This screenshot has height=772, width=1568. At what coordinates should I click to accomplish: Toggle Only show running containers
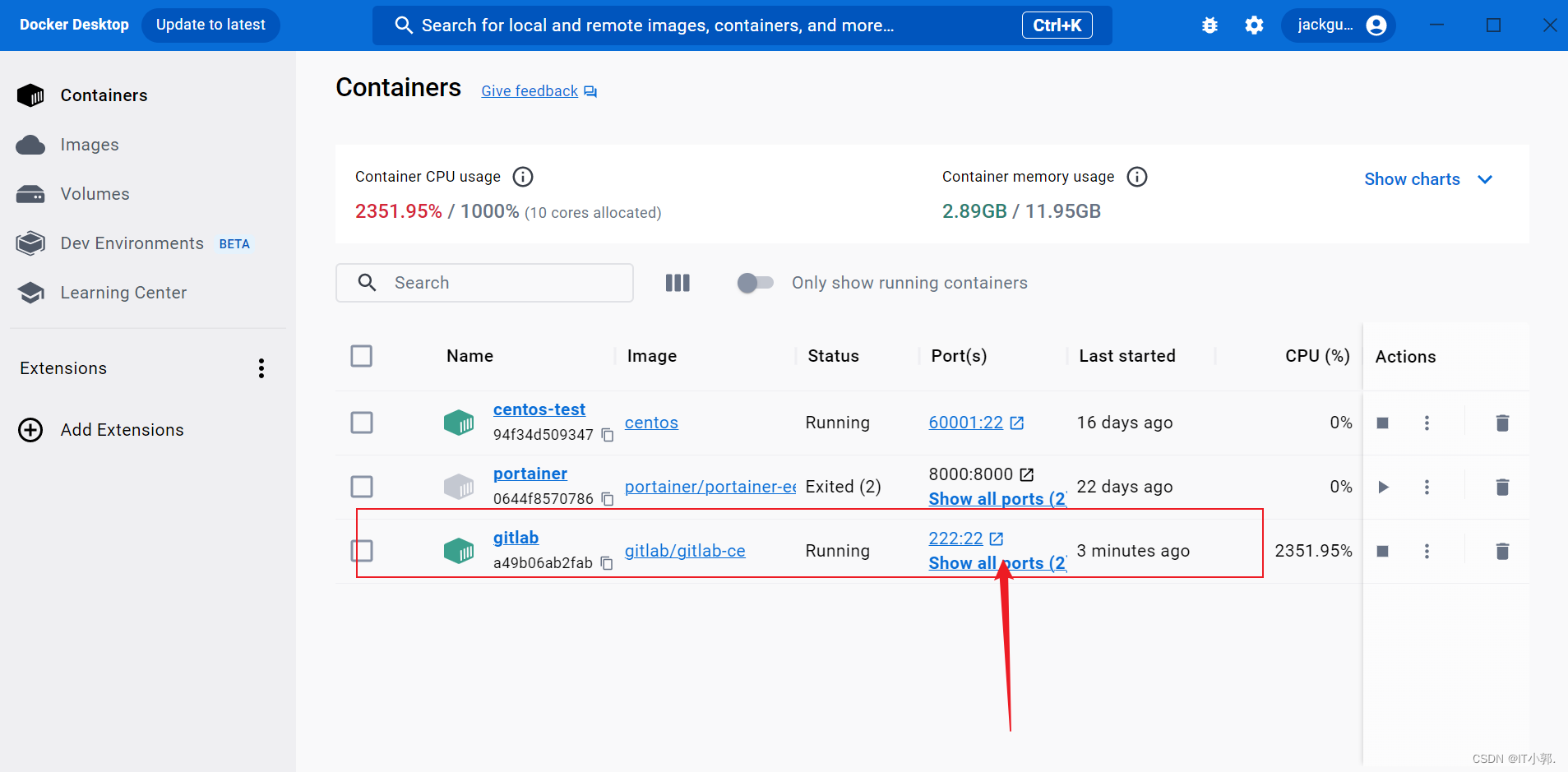tap(756, 283)
